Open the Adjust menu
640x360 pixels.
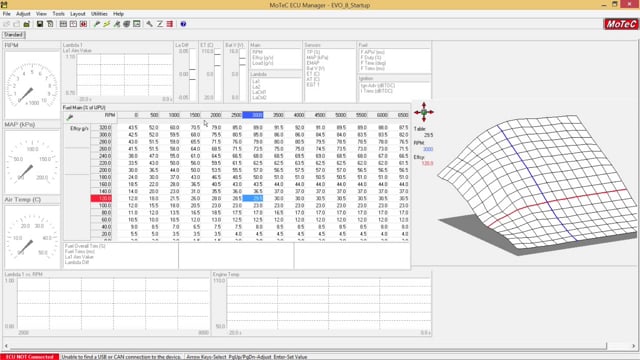click(x=23, y=14)
